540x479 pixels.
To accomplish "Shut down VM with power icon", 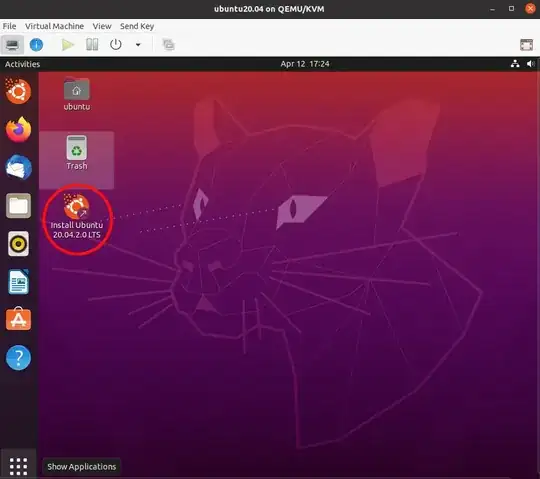I will pos(116,44).
